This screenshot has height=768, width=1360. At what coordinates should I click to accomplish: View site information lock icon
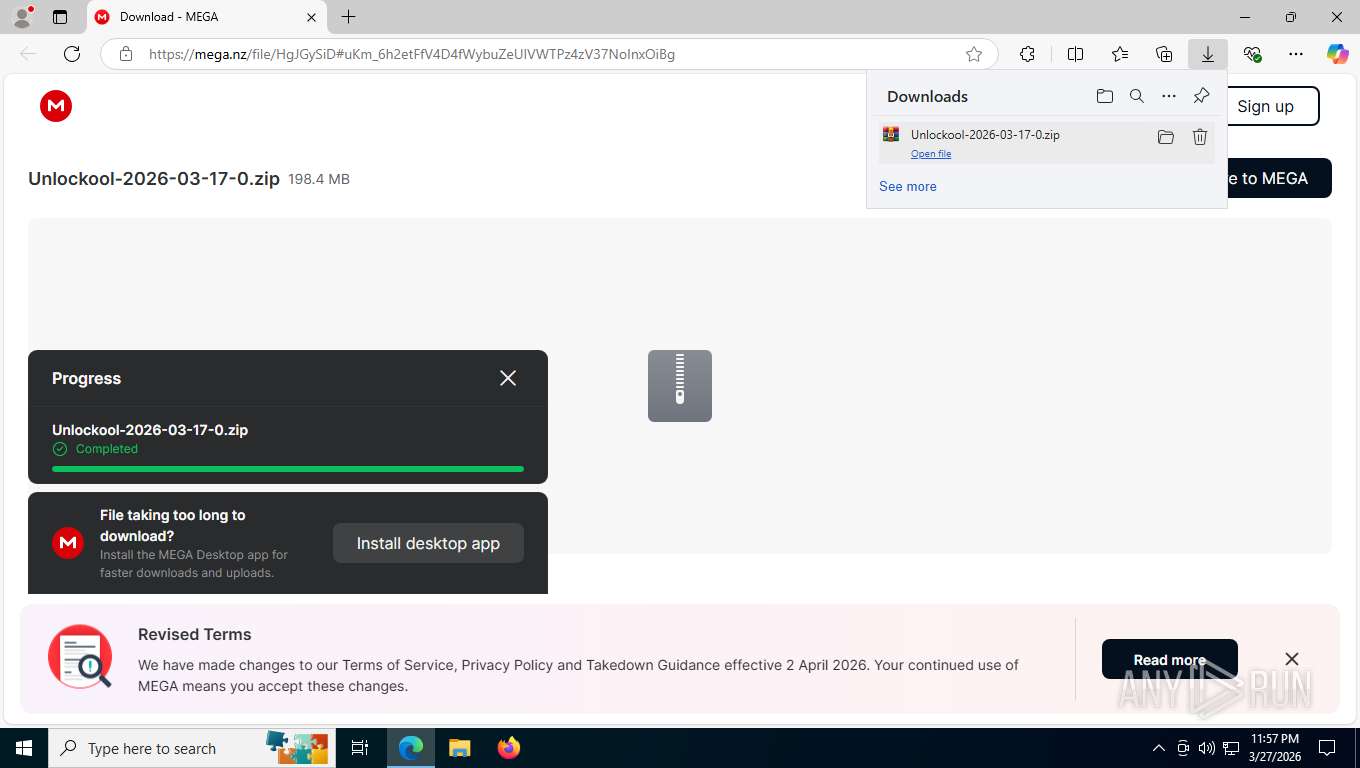click(x=126, y=54)
